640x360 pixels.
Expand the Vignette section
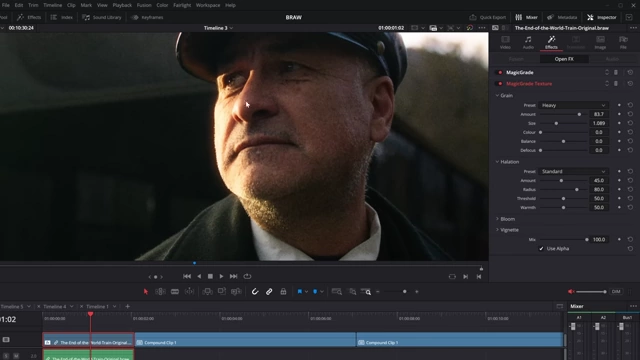point(498,230)
